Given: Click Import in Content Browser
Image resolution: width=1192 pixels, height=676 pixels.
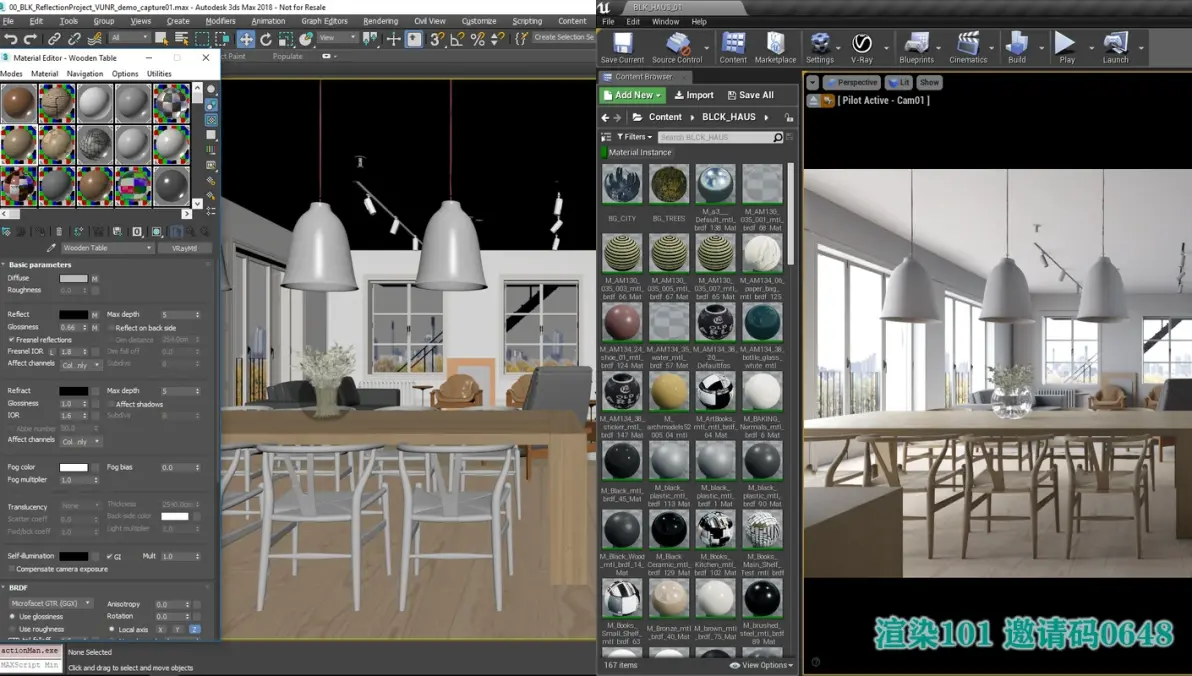Looking at the screenshot, I should [x=693, y=95].
